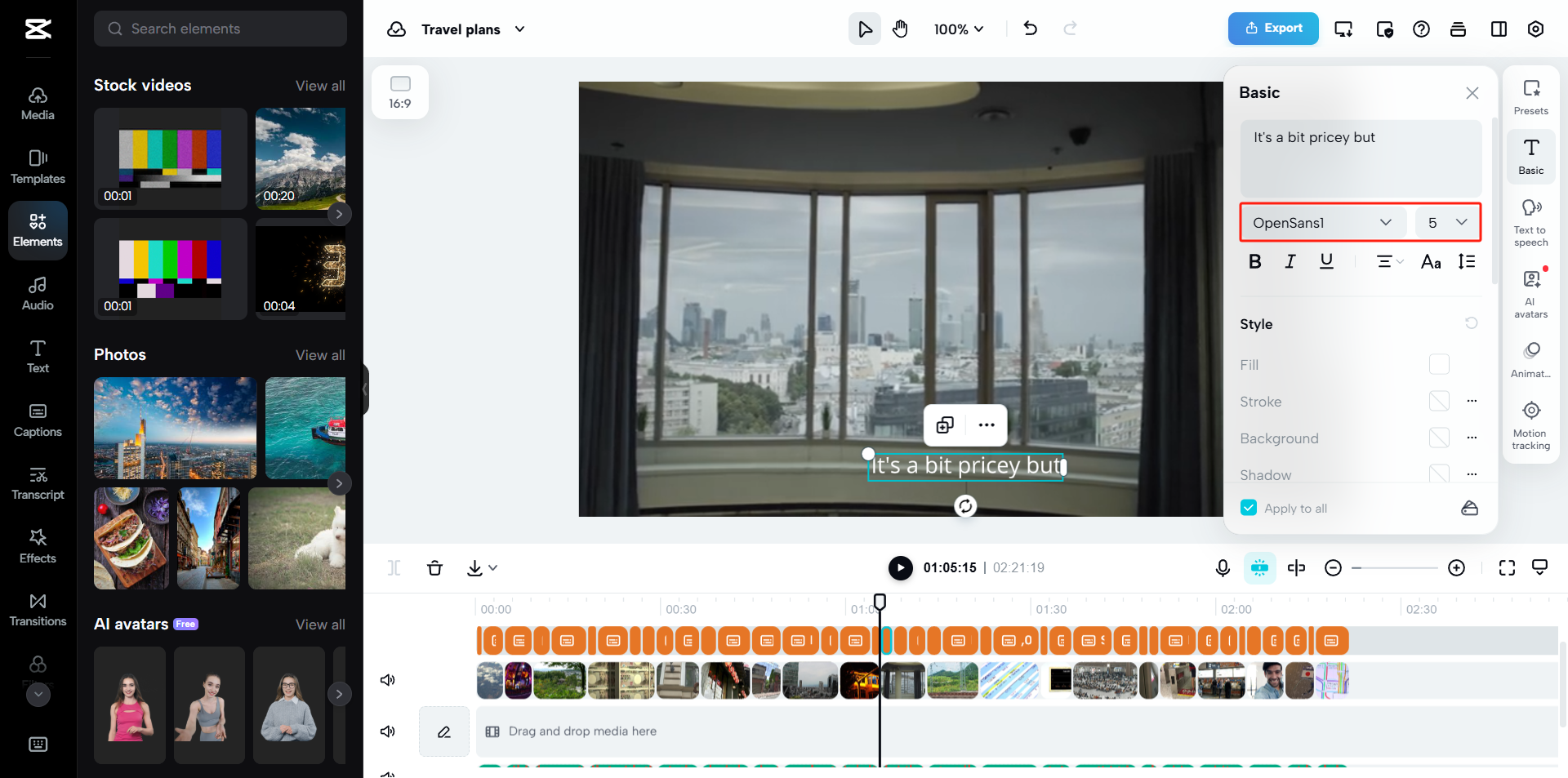Toggle bold text formatting
This screenshot has height=778, width=1568.
tap(1255, 262)
